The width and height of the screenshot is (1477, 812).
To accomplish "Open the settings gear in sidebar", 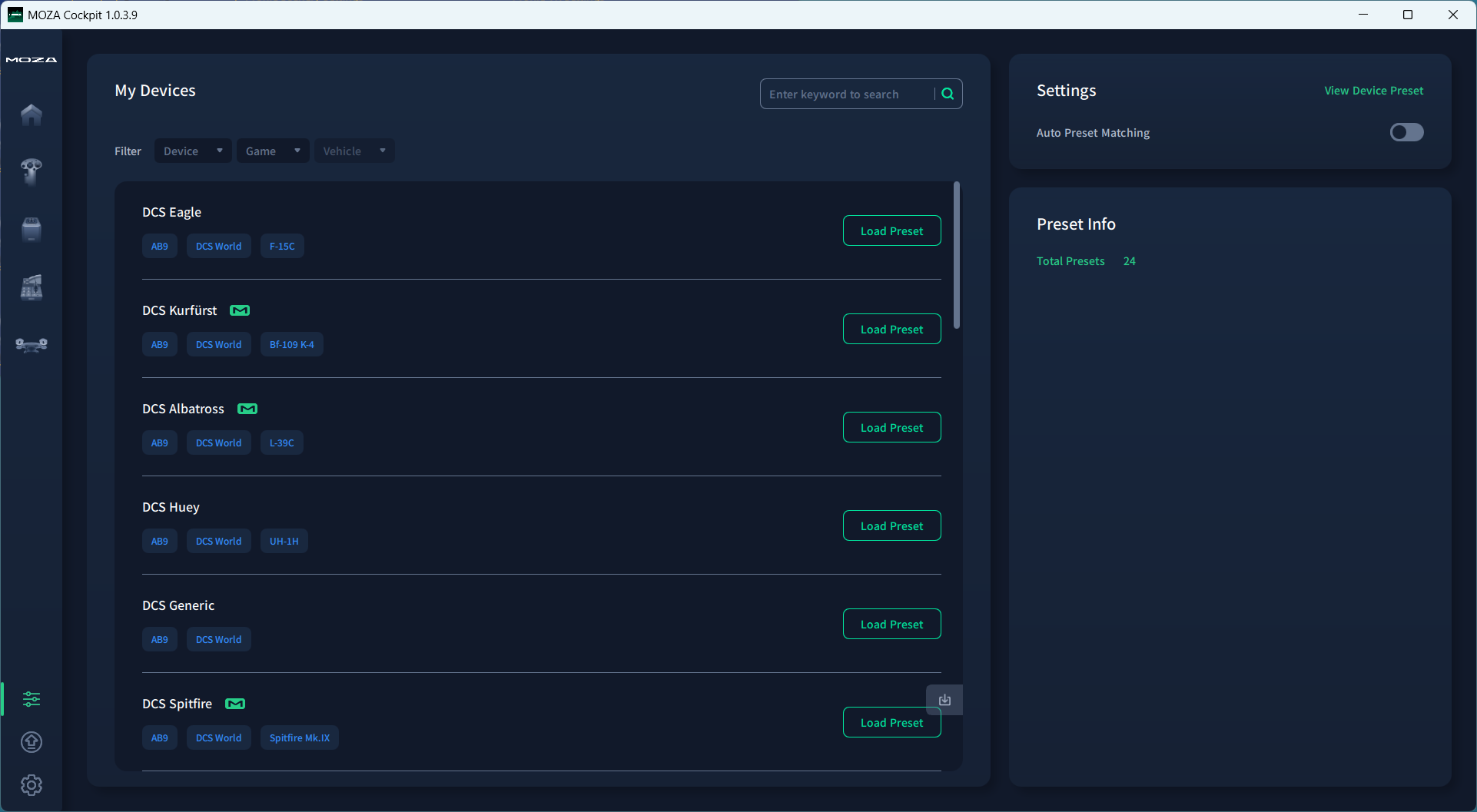I will coord(32,785).
